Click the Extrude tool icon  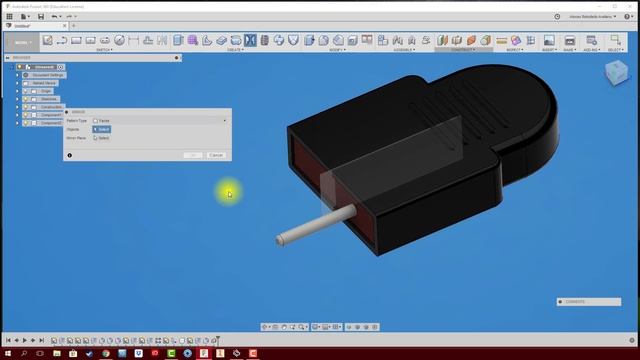point(178,40)
